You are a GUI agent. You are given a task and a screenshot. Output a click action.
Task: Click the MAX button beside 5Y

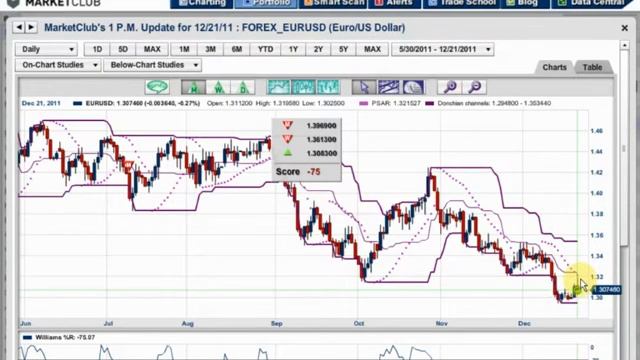[x=372, y=49]
